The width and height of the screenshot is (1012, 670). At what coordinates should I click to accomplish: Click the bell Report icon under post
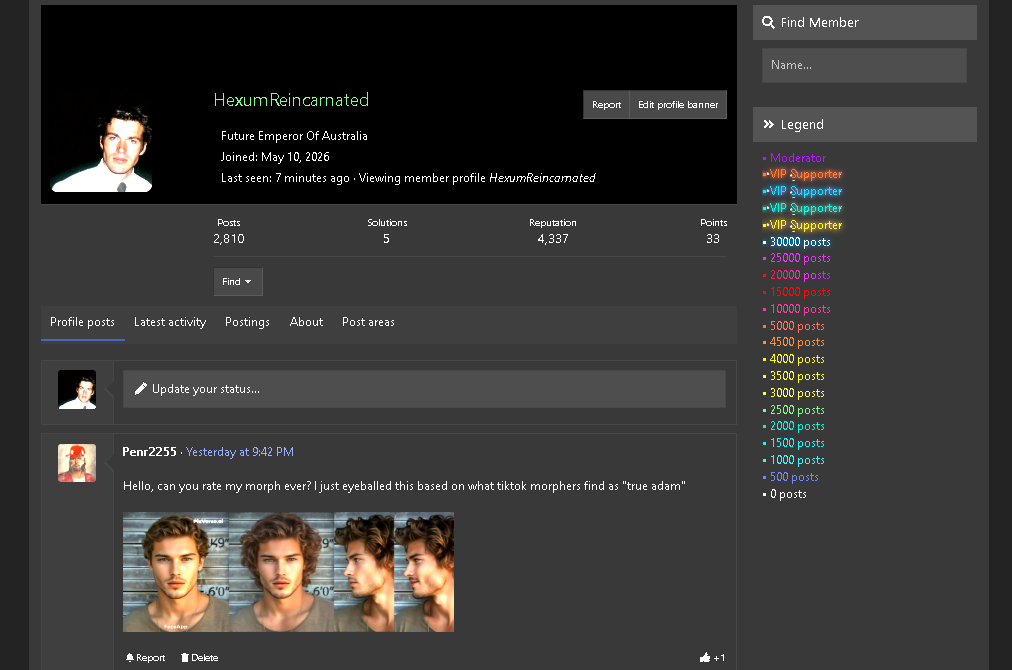(x=130, y=658)
